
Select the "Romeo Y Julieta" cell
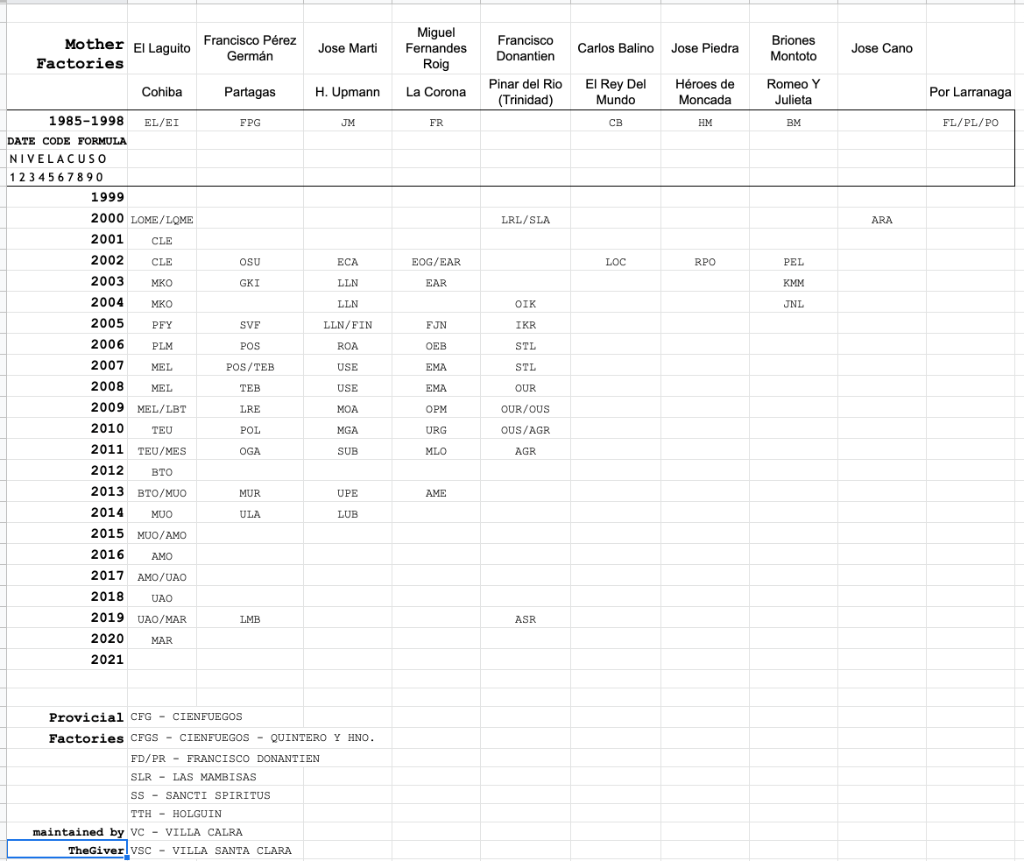tap(793, 92)
